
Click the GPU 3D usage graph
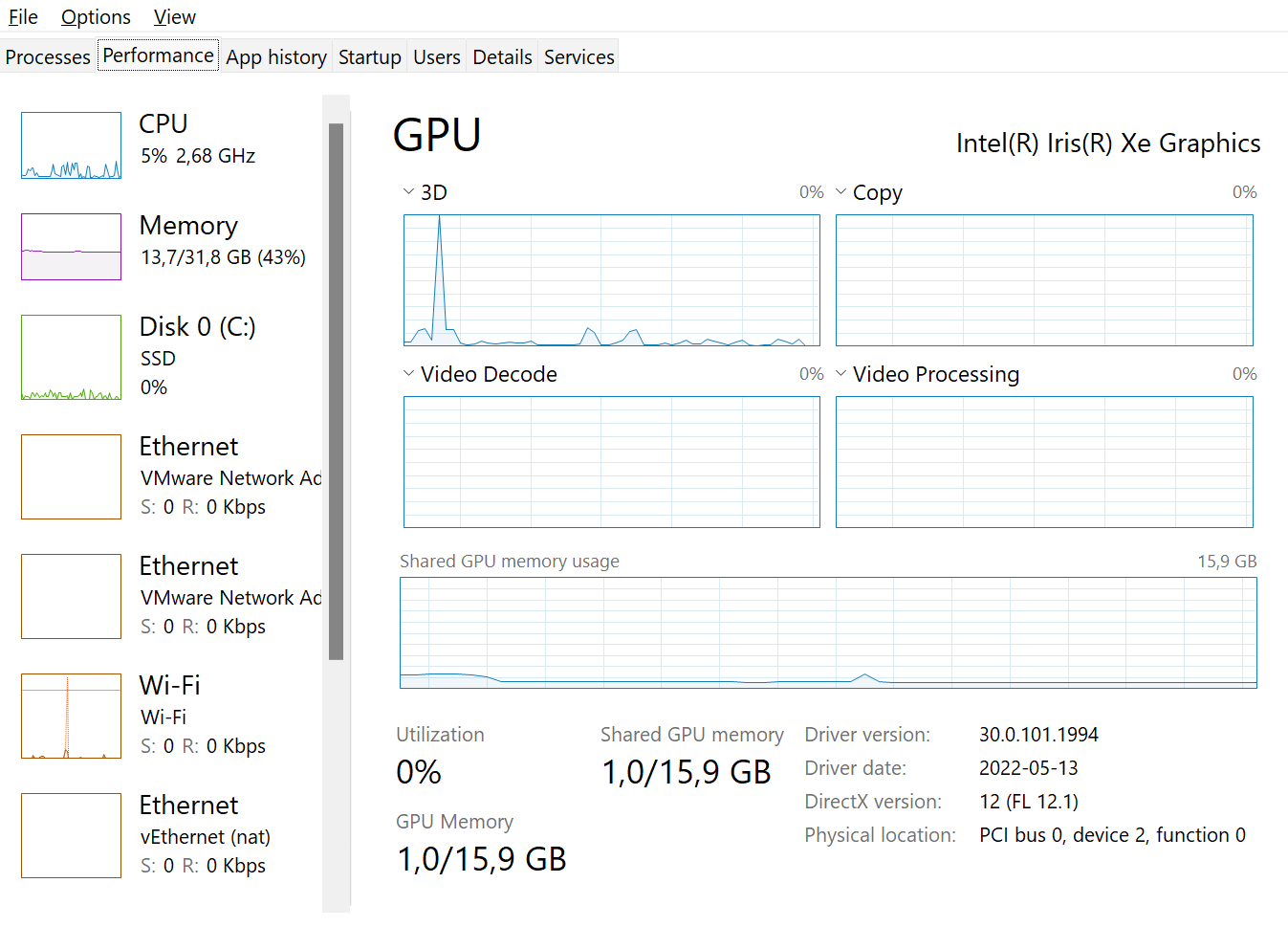[611, 279]
